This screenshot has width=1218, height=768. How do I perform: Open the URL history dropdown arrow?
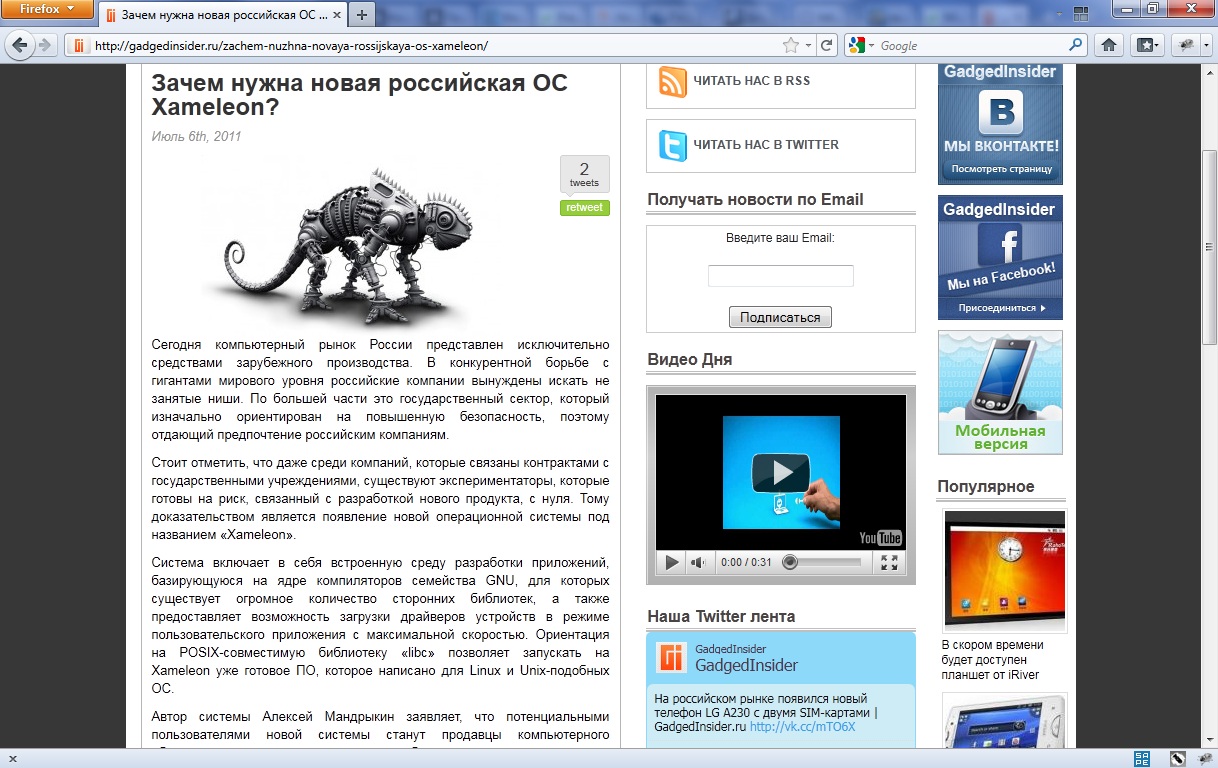coord(807,46)
